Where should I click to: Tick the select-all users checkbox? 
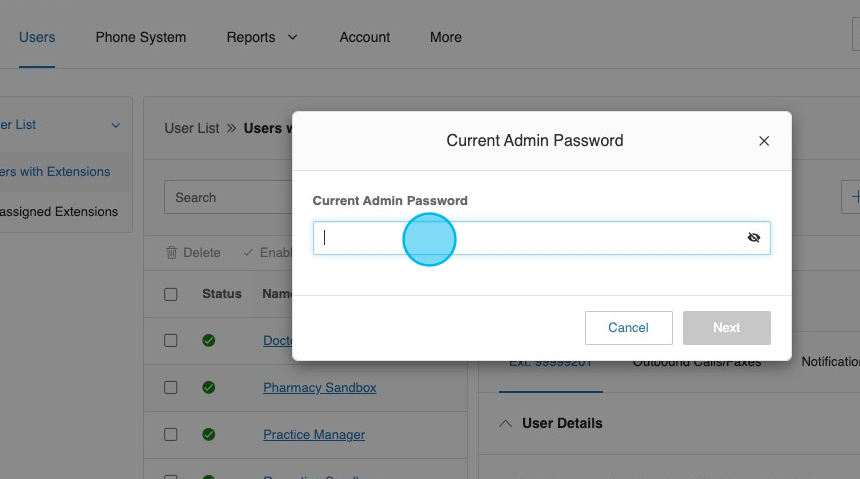[171, 294]
